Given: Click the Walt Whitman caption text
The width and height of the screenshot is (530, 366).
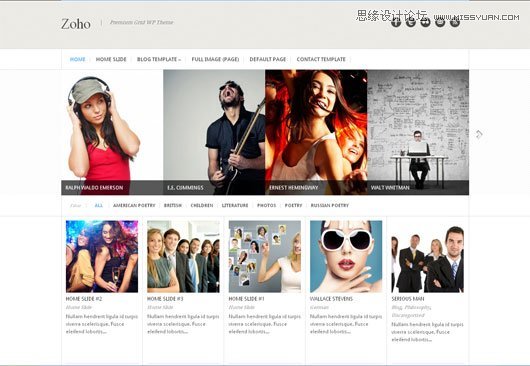Looking at the screenshot, I should click(x=390, y=188).
